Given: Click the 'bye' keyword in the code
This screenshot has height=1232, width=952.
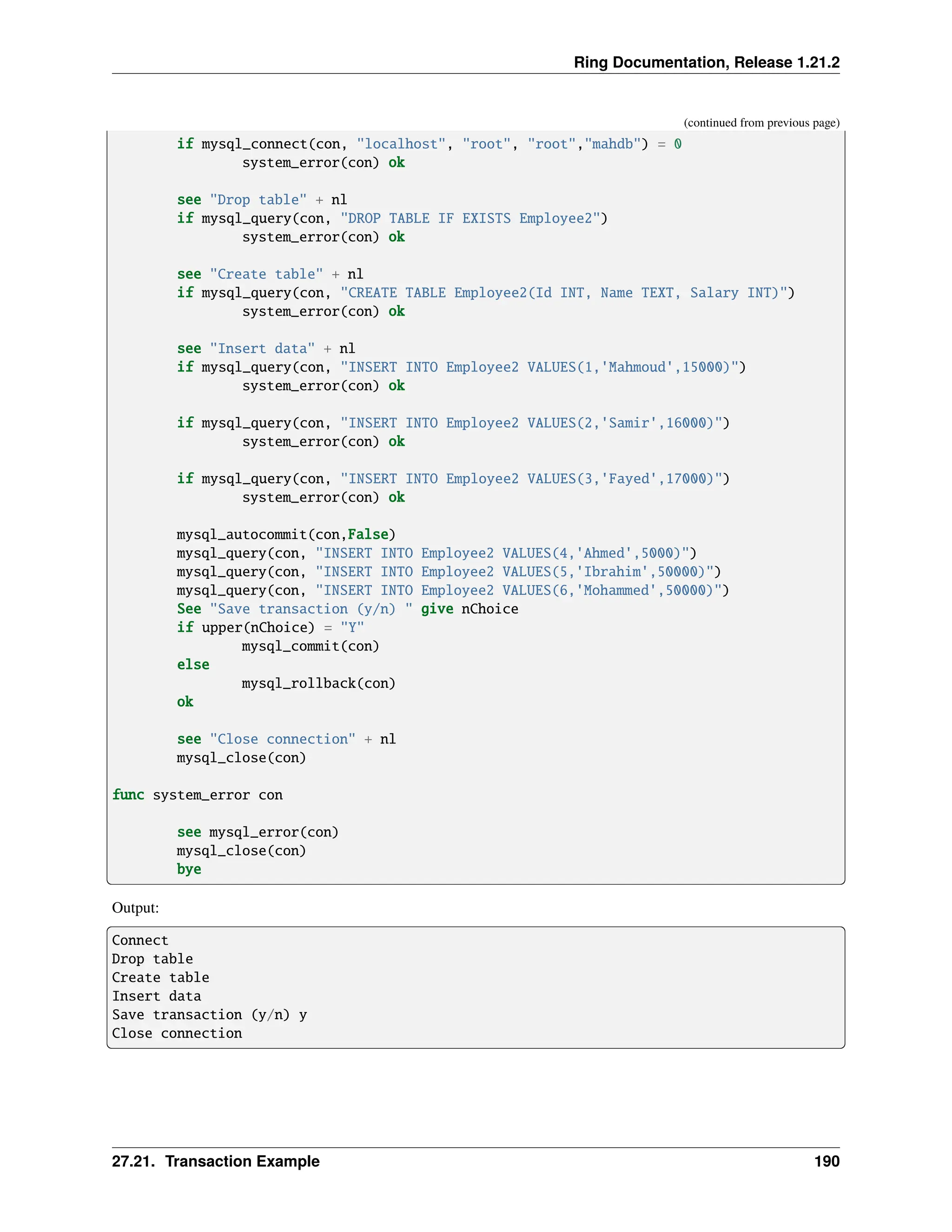Looking at the screenshot, I should [189, 869].
